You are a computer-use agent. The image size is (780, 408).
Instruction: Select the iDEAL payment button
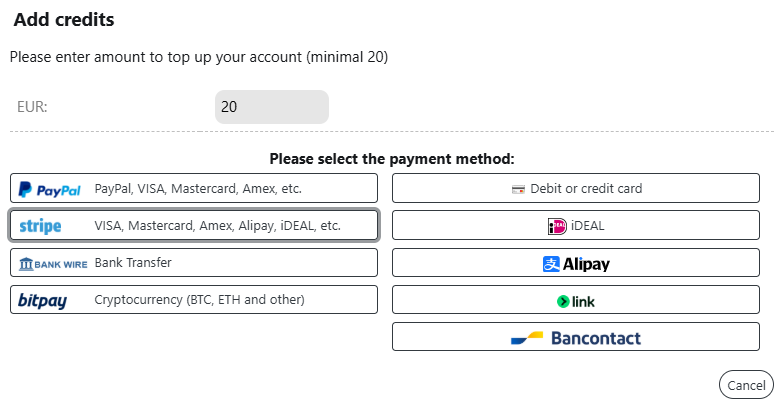coord(576,225)
